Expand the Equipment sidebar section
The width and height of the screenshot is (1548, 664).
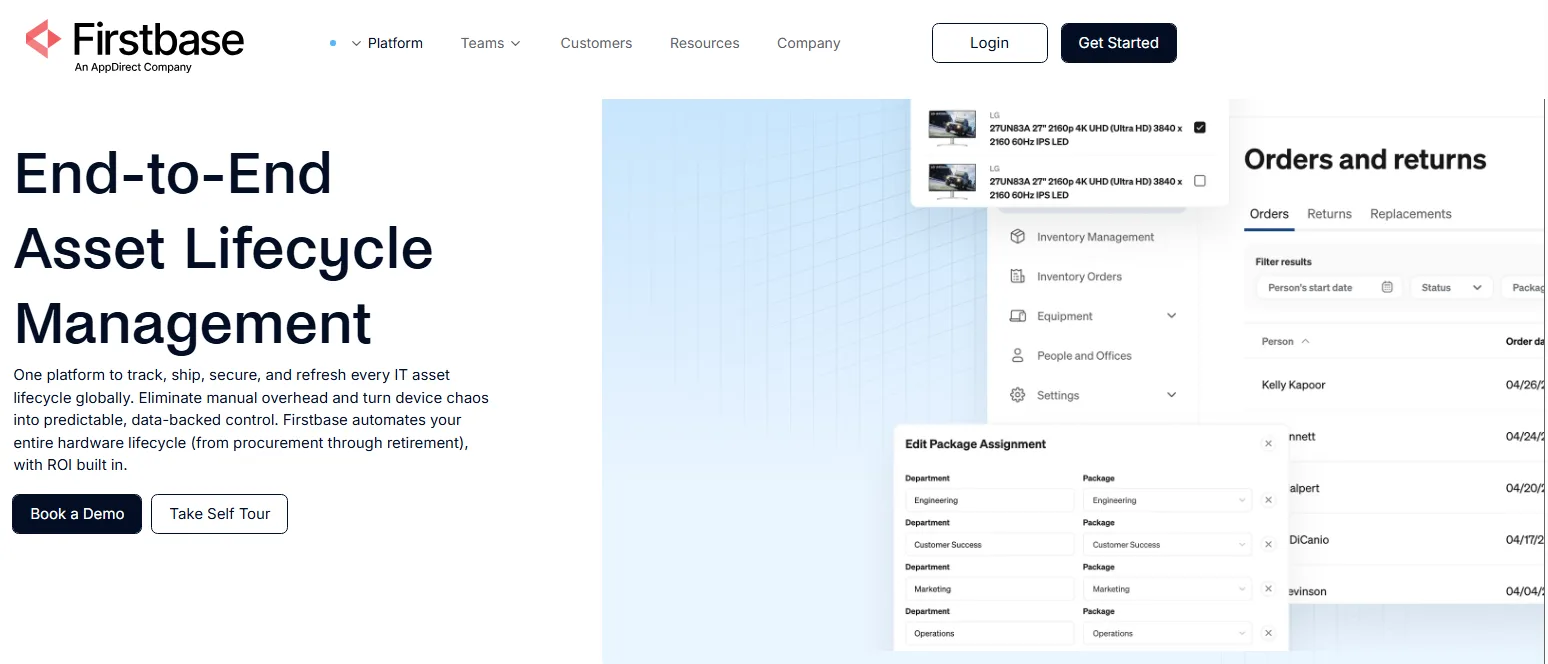(x=1172, y=316)
